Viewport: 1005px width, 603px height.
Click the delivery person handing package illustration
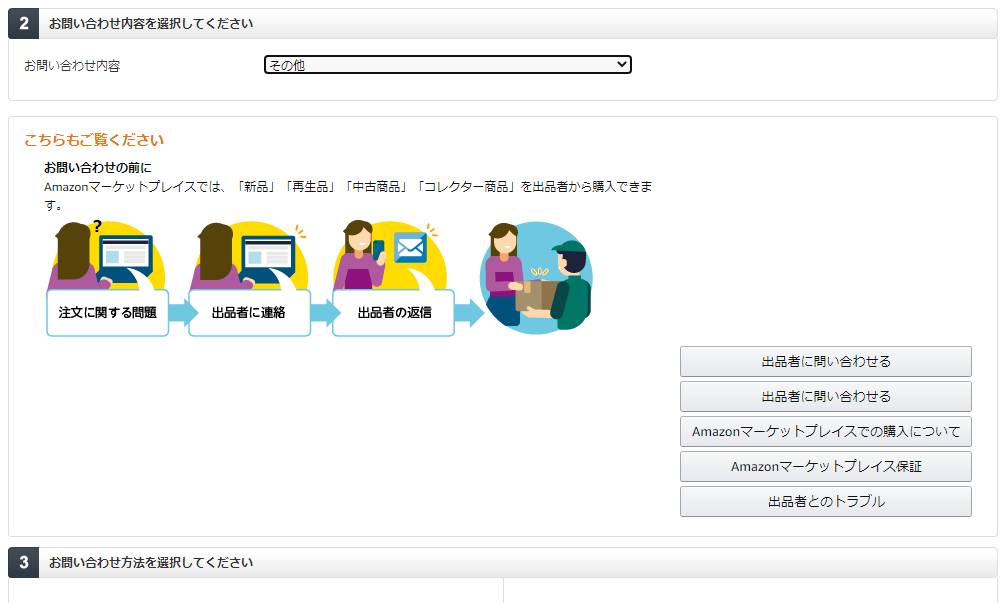tap(536, 277)
